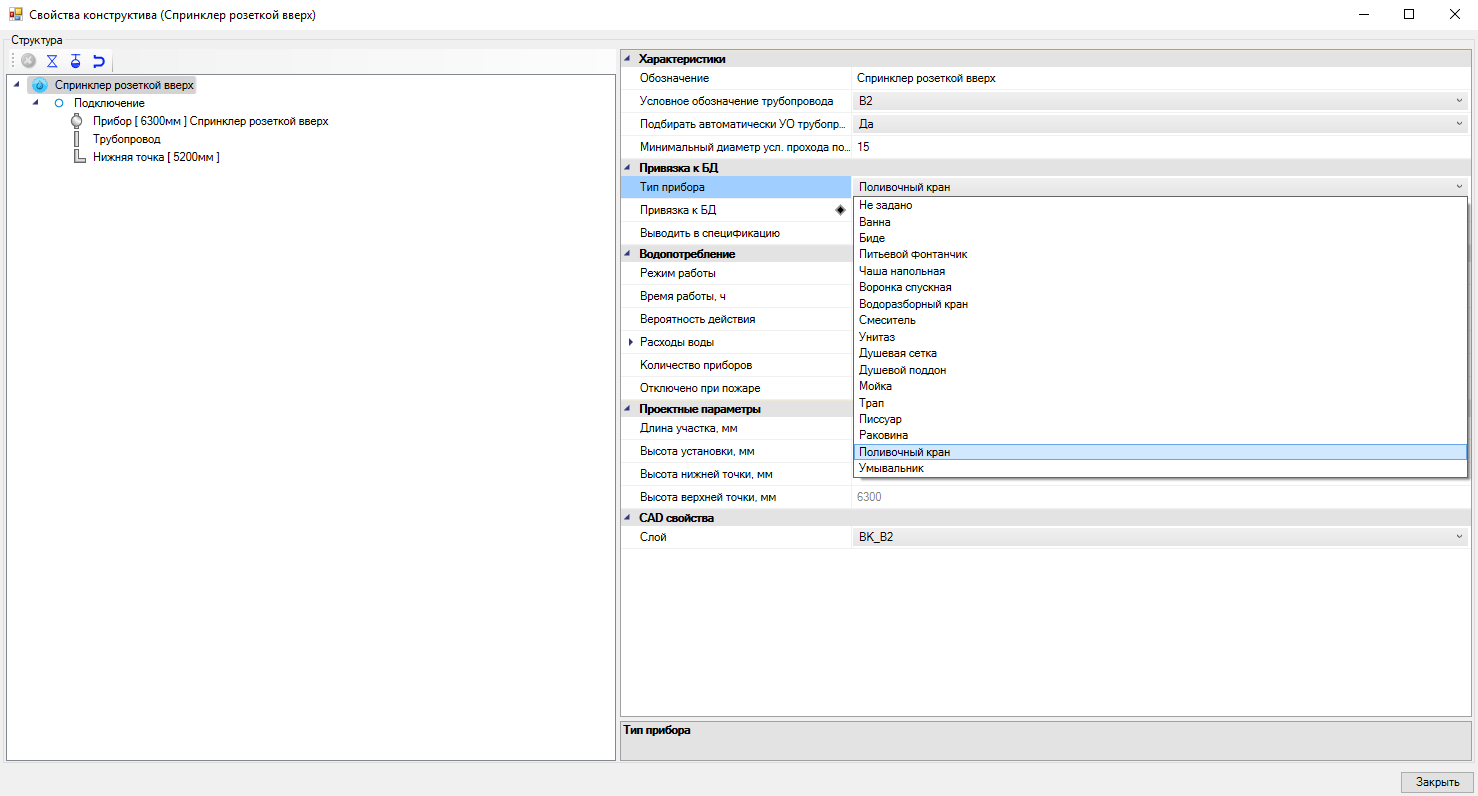Viewport: 1478px width, 796px height.
Task: Collapse the Характеристики section
Action: click(x=628, y=59)
